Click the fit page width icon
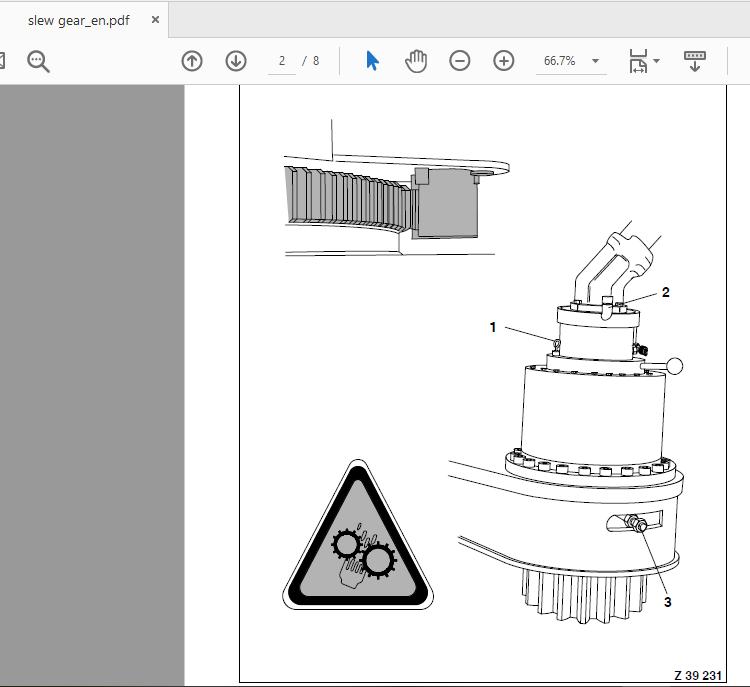The image size is (750, 687). pos(638,61)
